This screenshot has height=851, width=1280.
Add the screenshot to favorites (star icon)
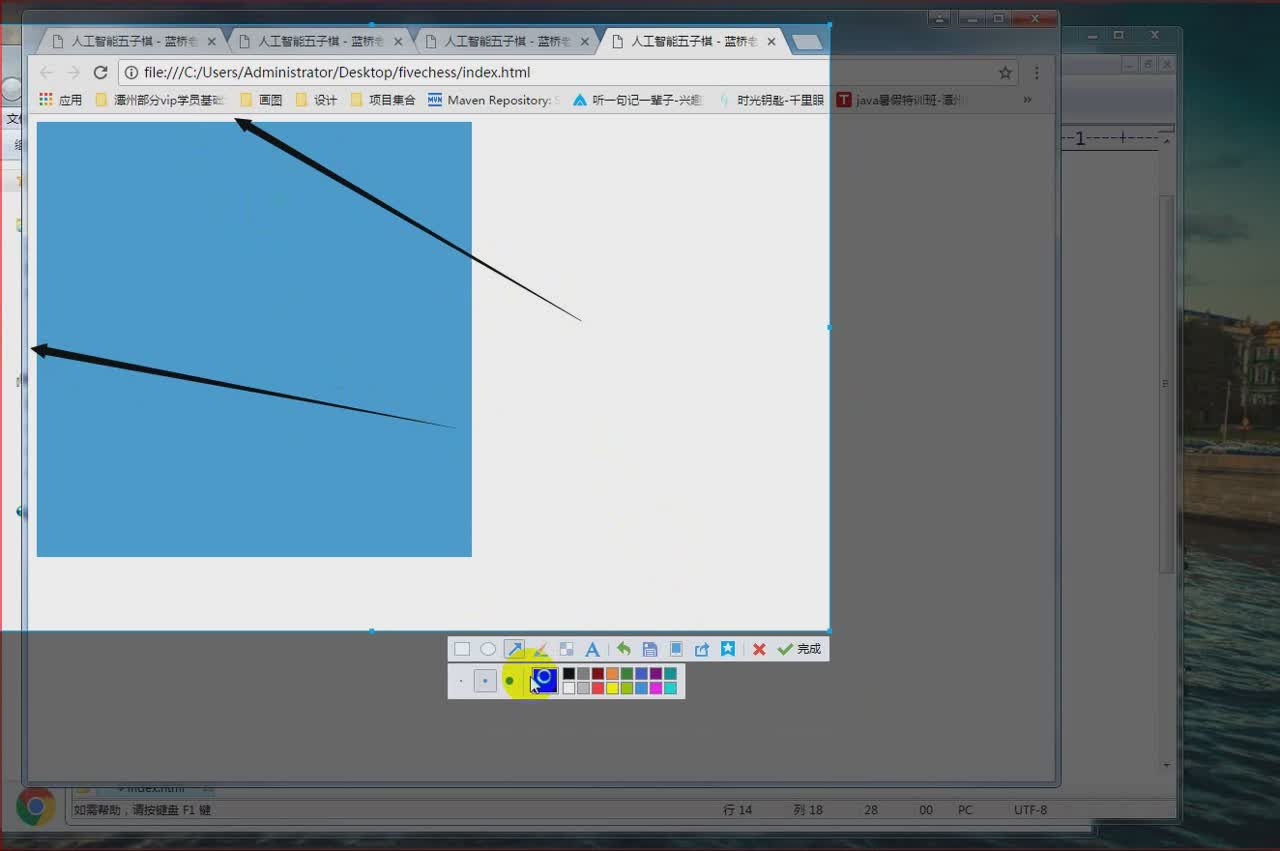point(728,649)
